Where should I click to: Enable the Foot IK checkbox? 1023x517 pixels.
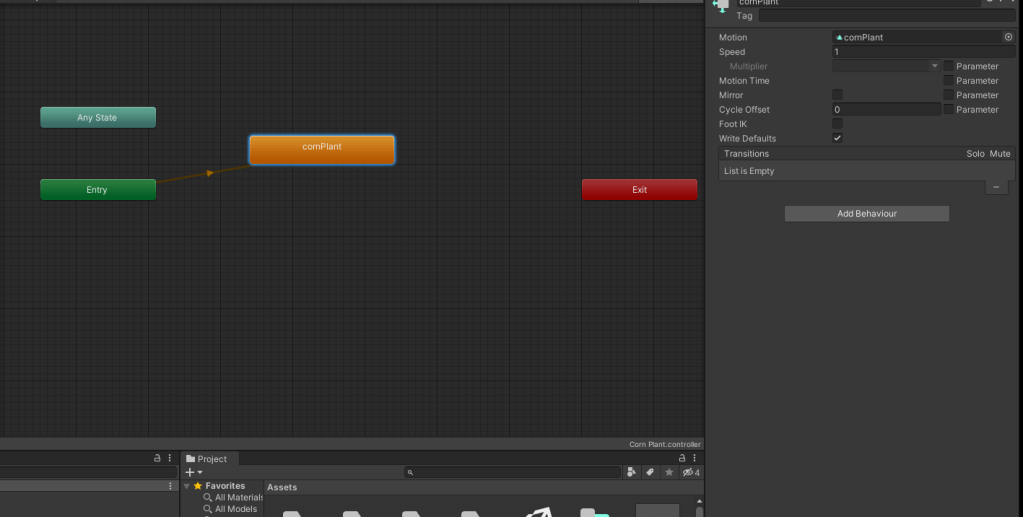pyautogui.click(x=837, y=124)
